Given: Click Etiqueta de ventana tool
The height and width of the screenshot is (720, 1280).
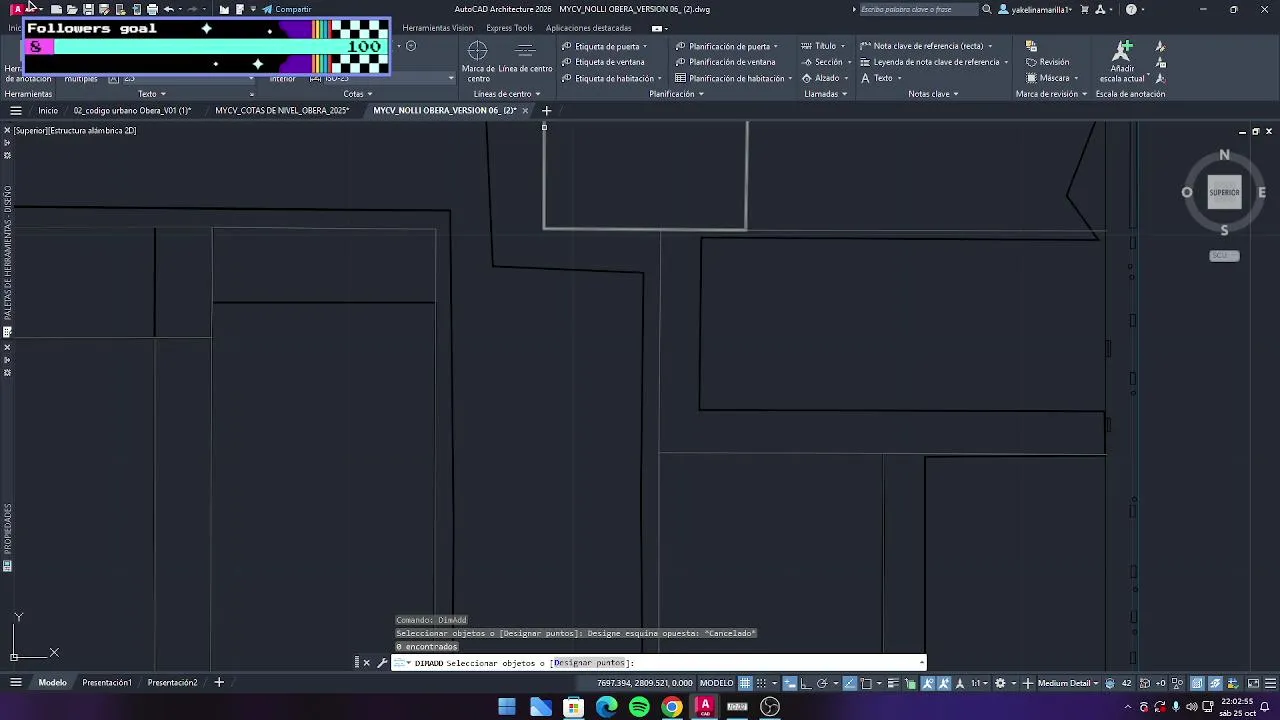Looking at the screenshot, I should (x=603, y=62).
